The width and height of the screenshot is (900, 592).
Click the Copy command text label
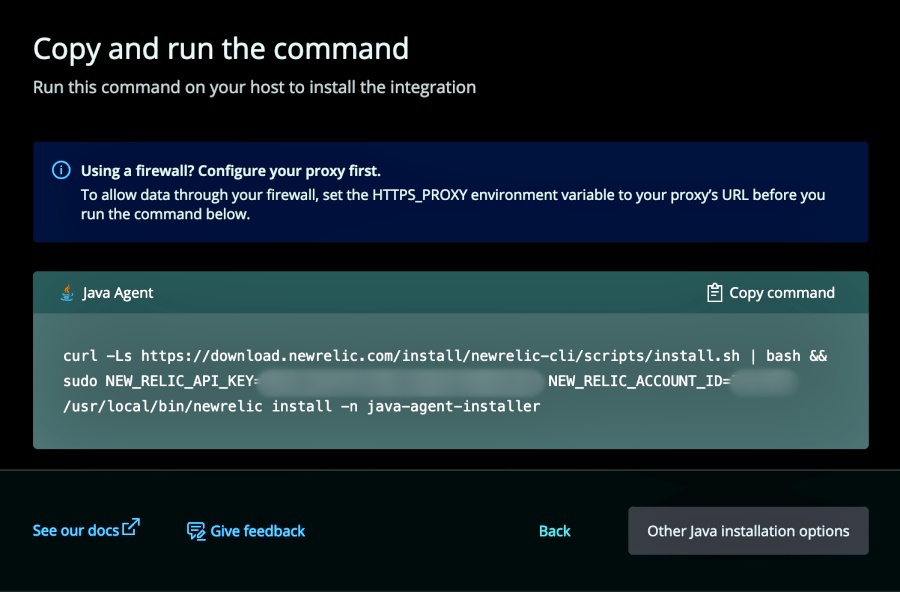pyautogui.click(x=782, y=293)
